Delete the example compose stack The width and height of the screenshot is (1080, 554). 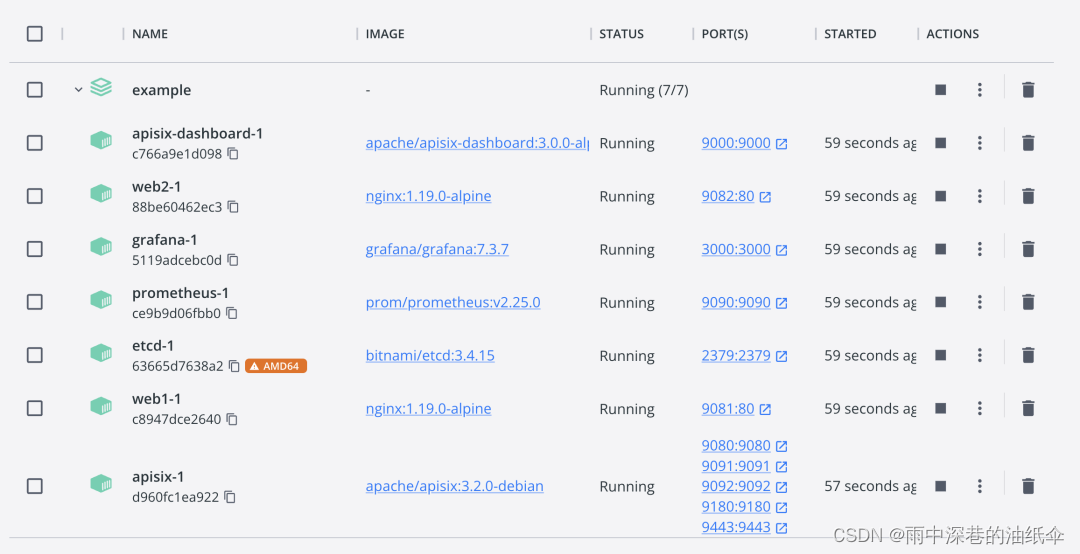(x=1028, y=90)
